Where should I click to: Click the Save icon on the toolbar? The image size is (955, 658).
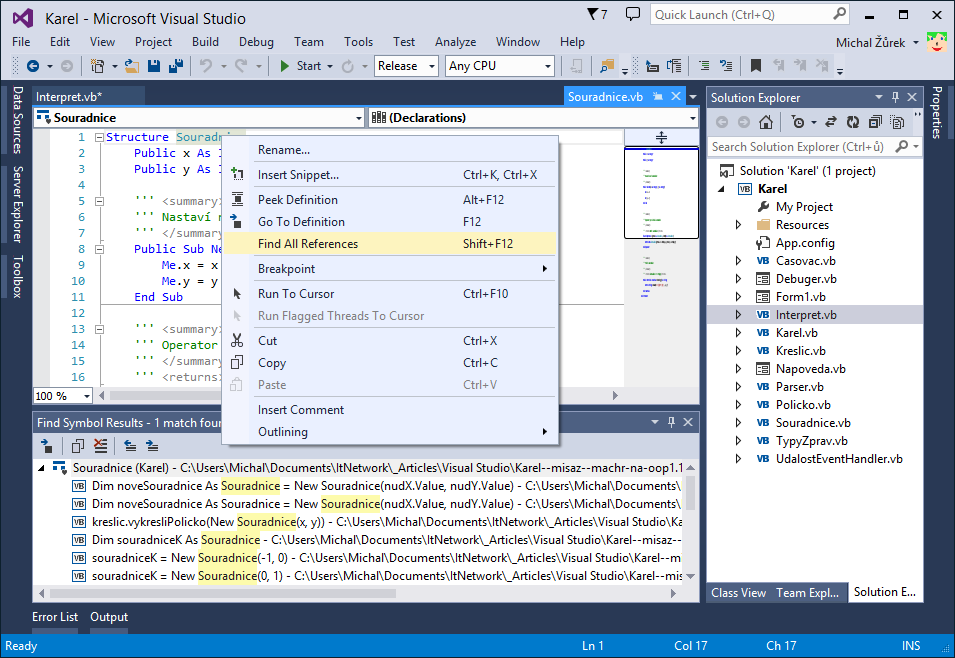coord(154,66)
